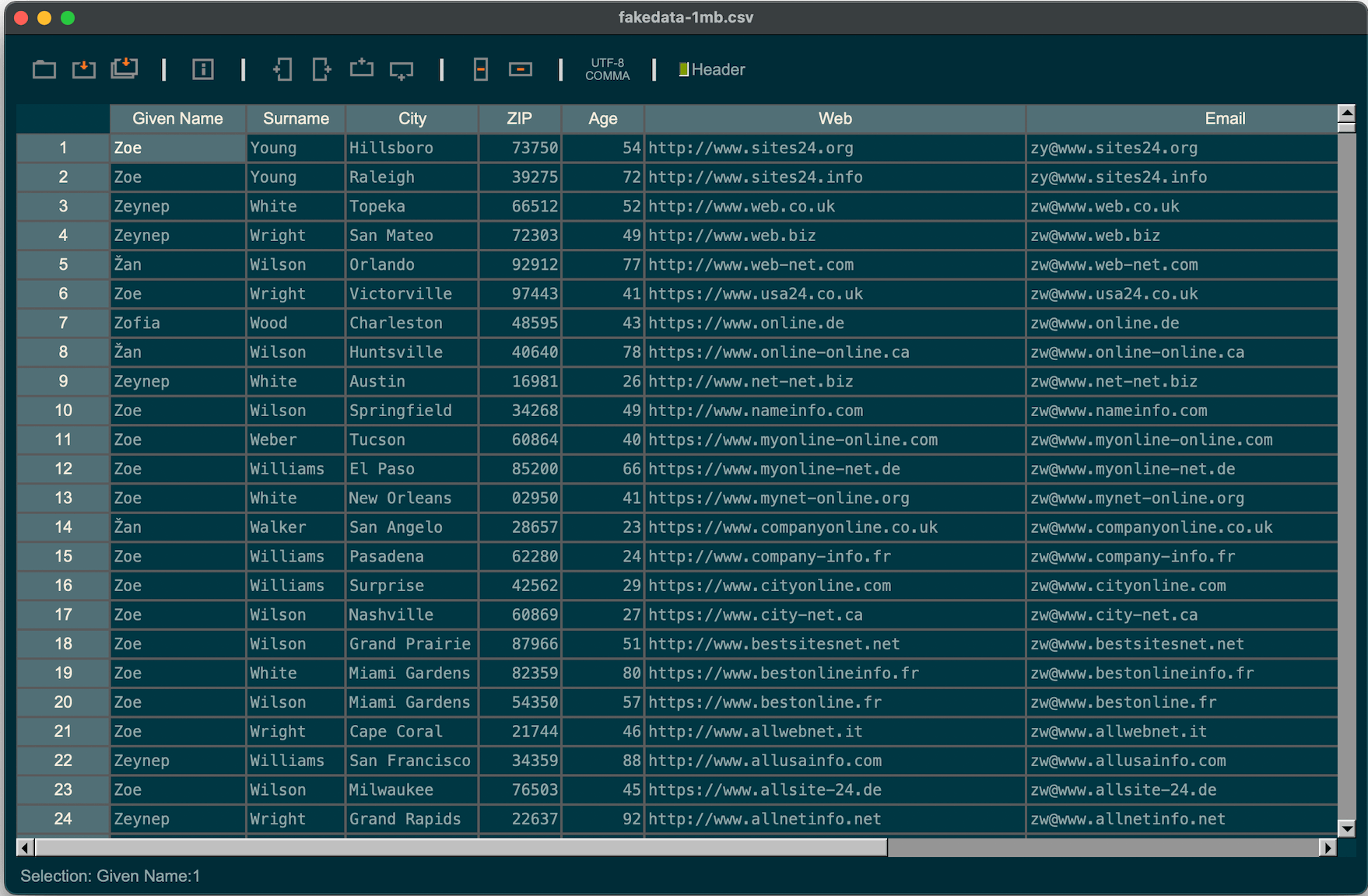Click the city cell 'Grand Prairie'
The width and height of the screenshot is (1368, 896).
412,644
